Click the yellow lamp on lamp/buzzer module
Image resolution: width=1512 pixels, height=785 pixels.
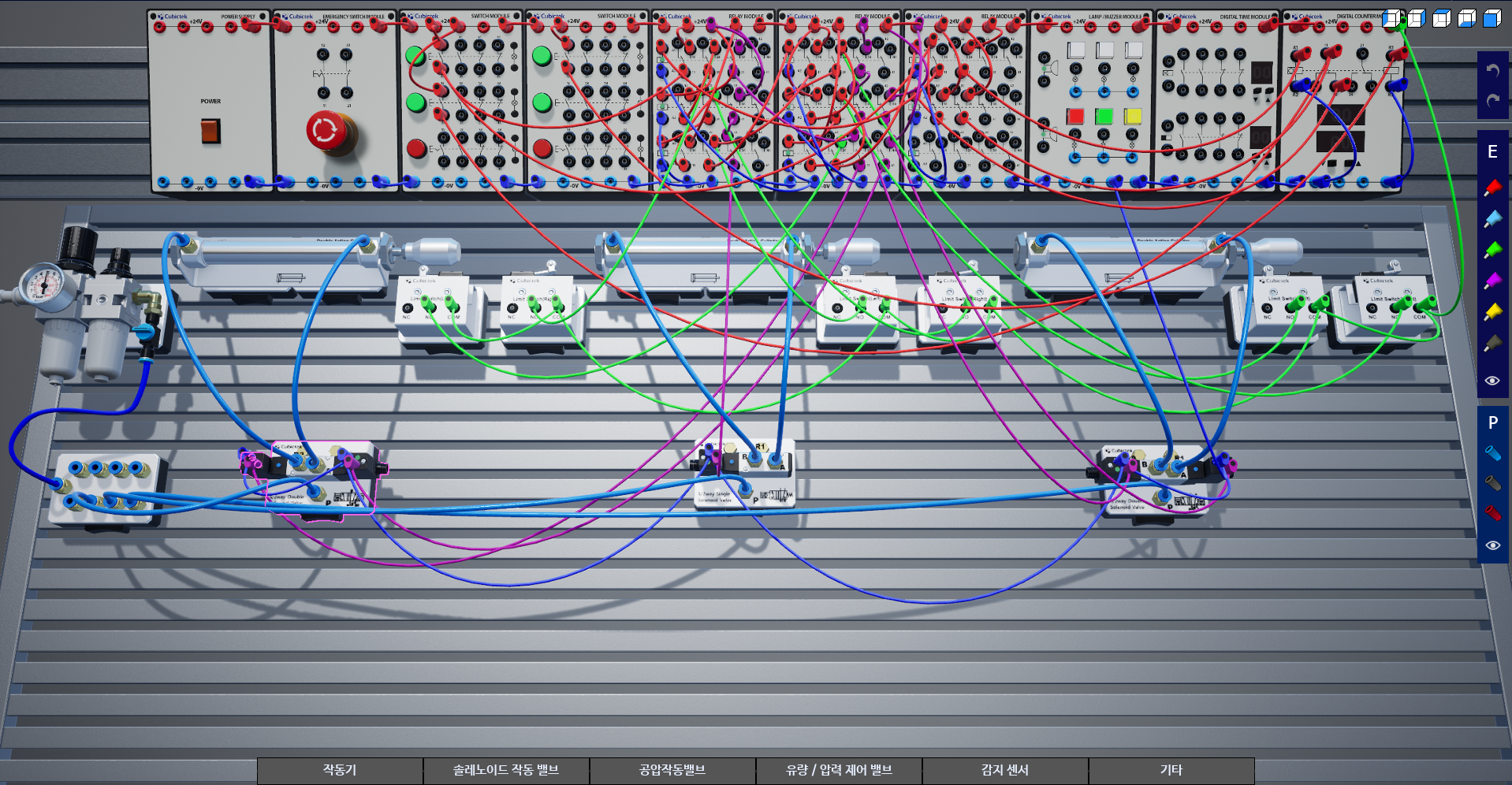[1133, 117]
